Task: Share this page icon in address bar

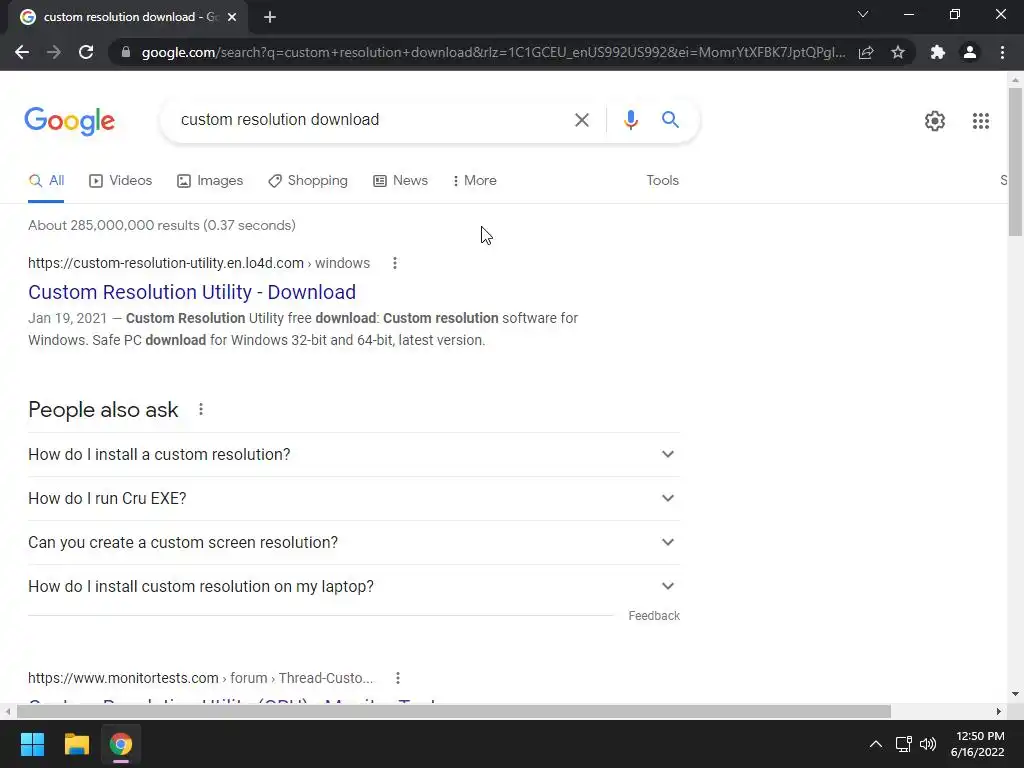Action: (x=866, y=52)
